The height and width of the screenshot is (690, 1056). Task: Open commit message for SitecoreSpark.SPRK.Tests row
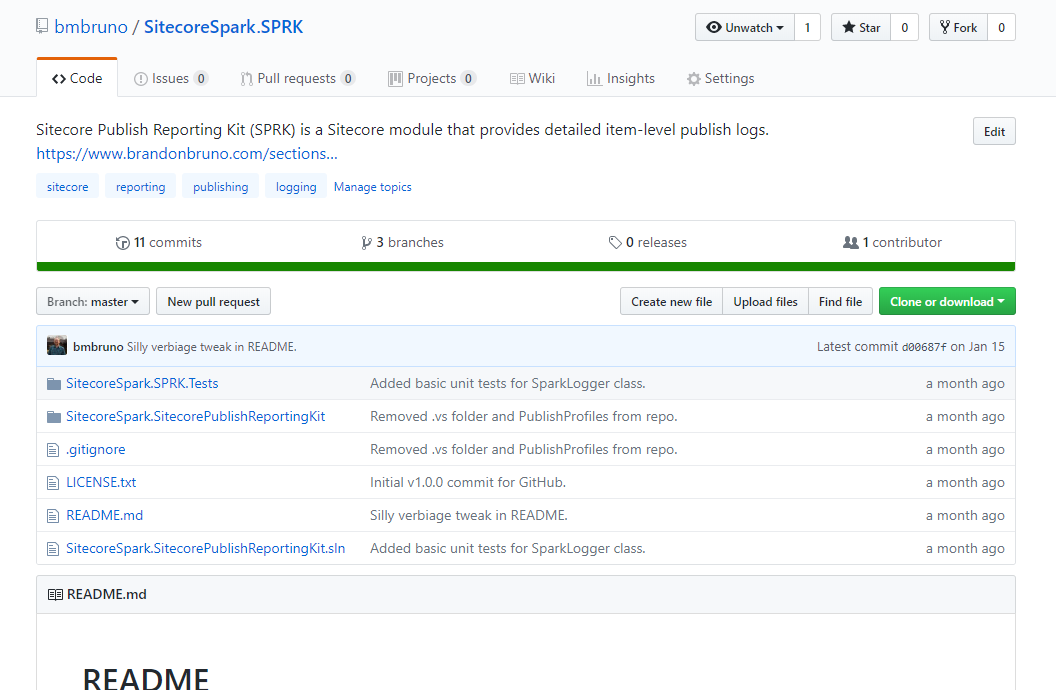click(x=508, y=384)
